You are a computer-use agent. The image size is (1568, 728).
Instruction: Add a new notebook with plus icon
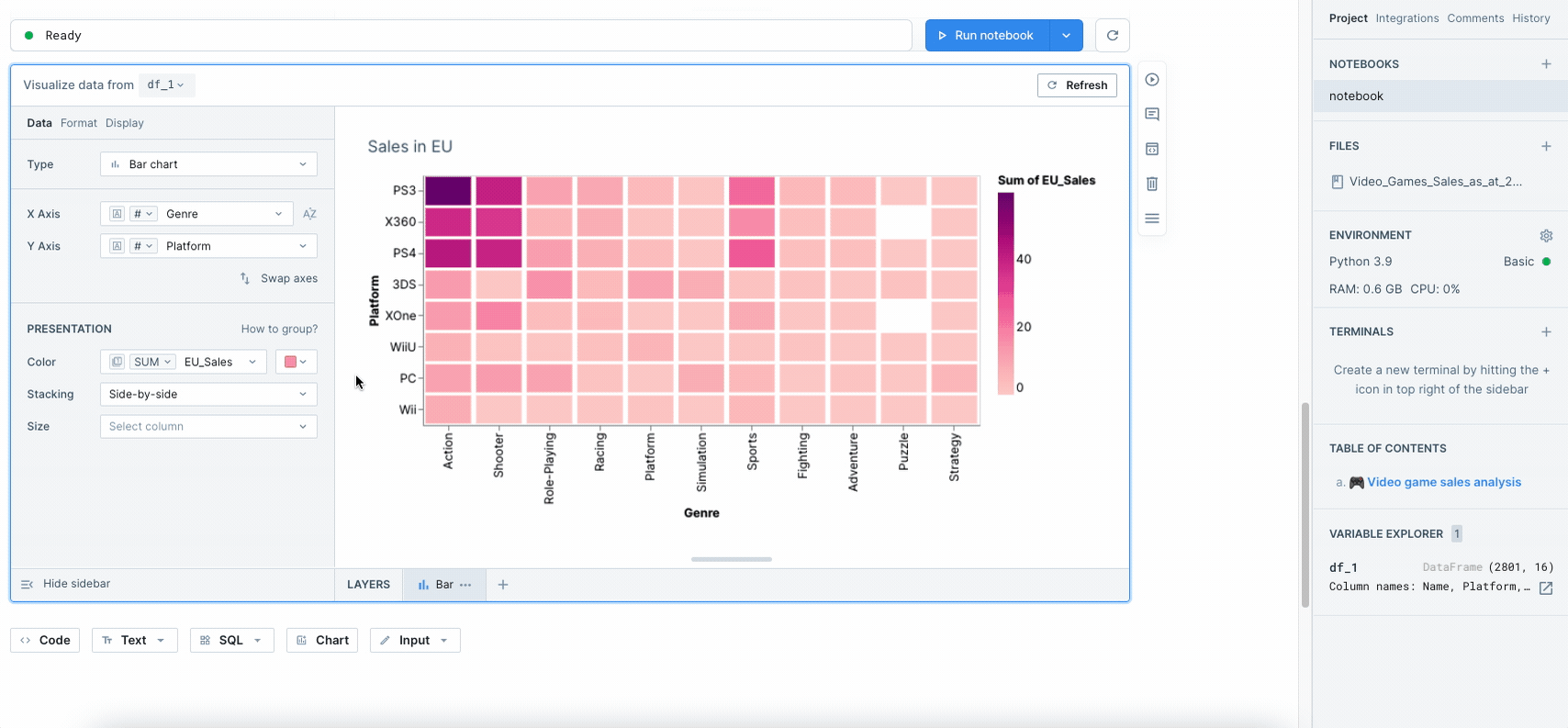[x=1546, y=64]
